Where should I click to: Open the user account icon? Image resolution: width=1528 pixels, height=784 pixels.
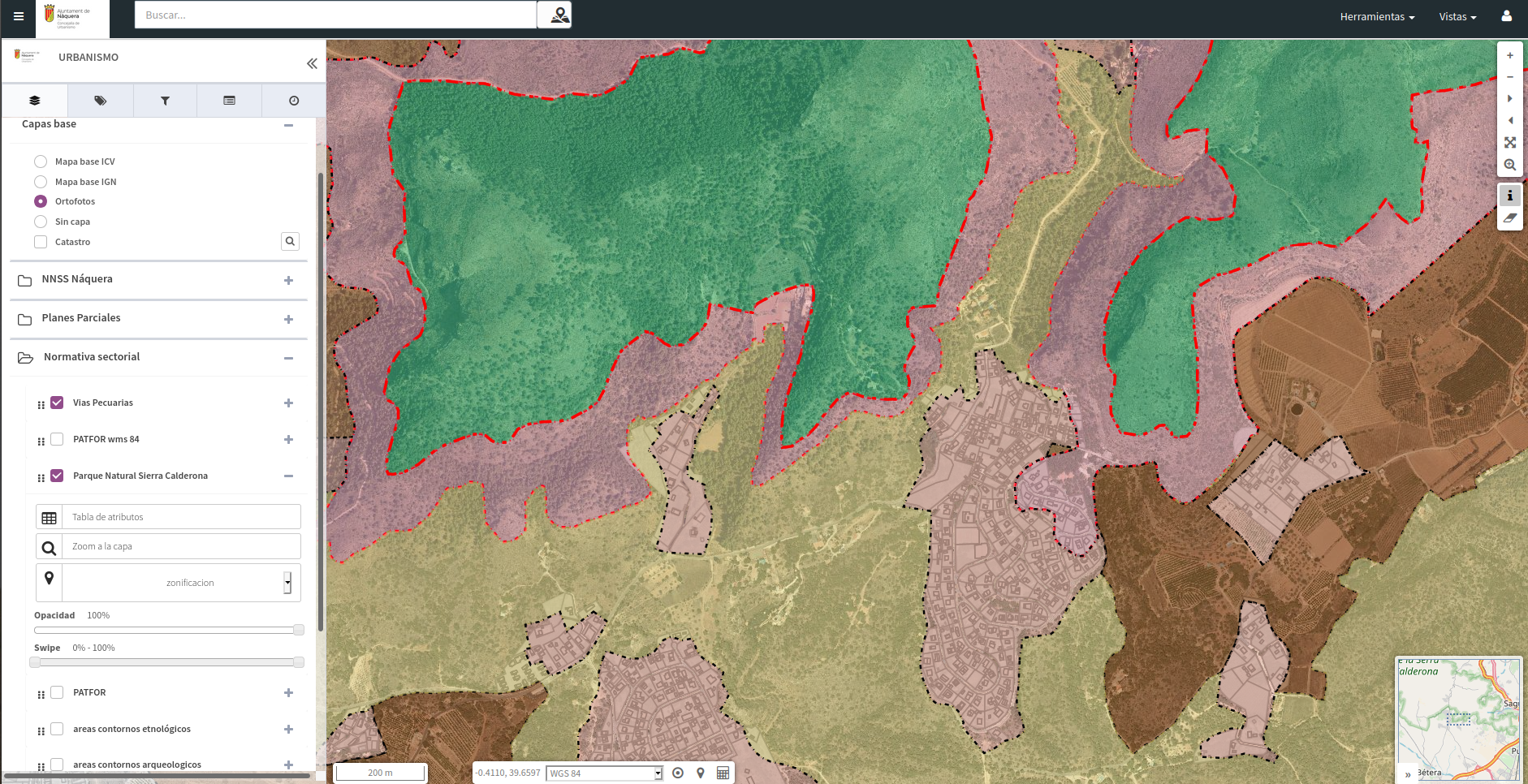(x=1506, y=16)
